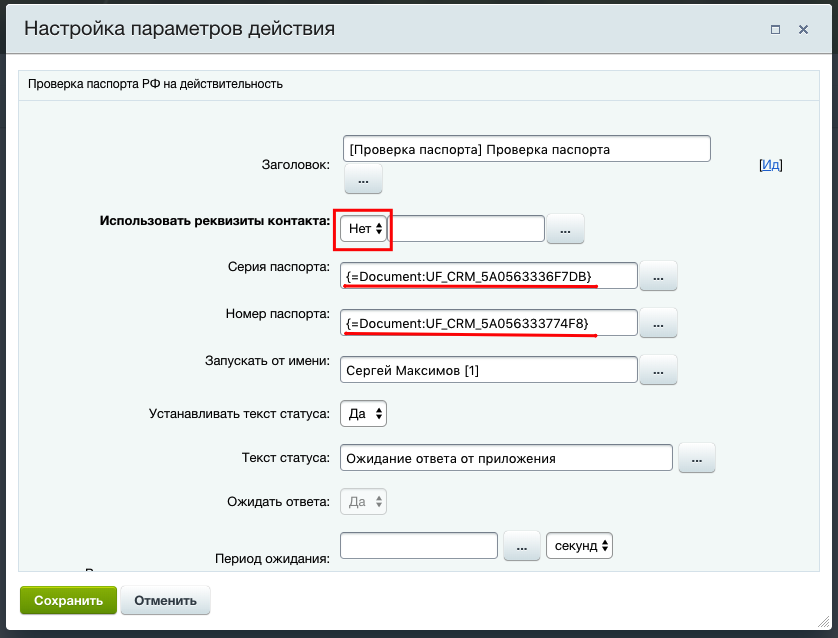
Task: Click the dialog resize grip corner
Action: click(x=824, y=621)
